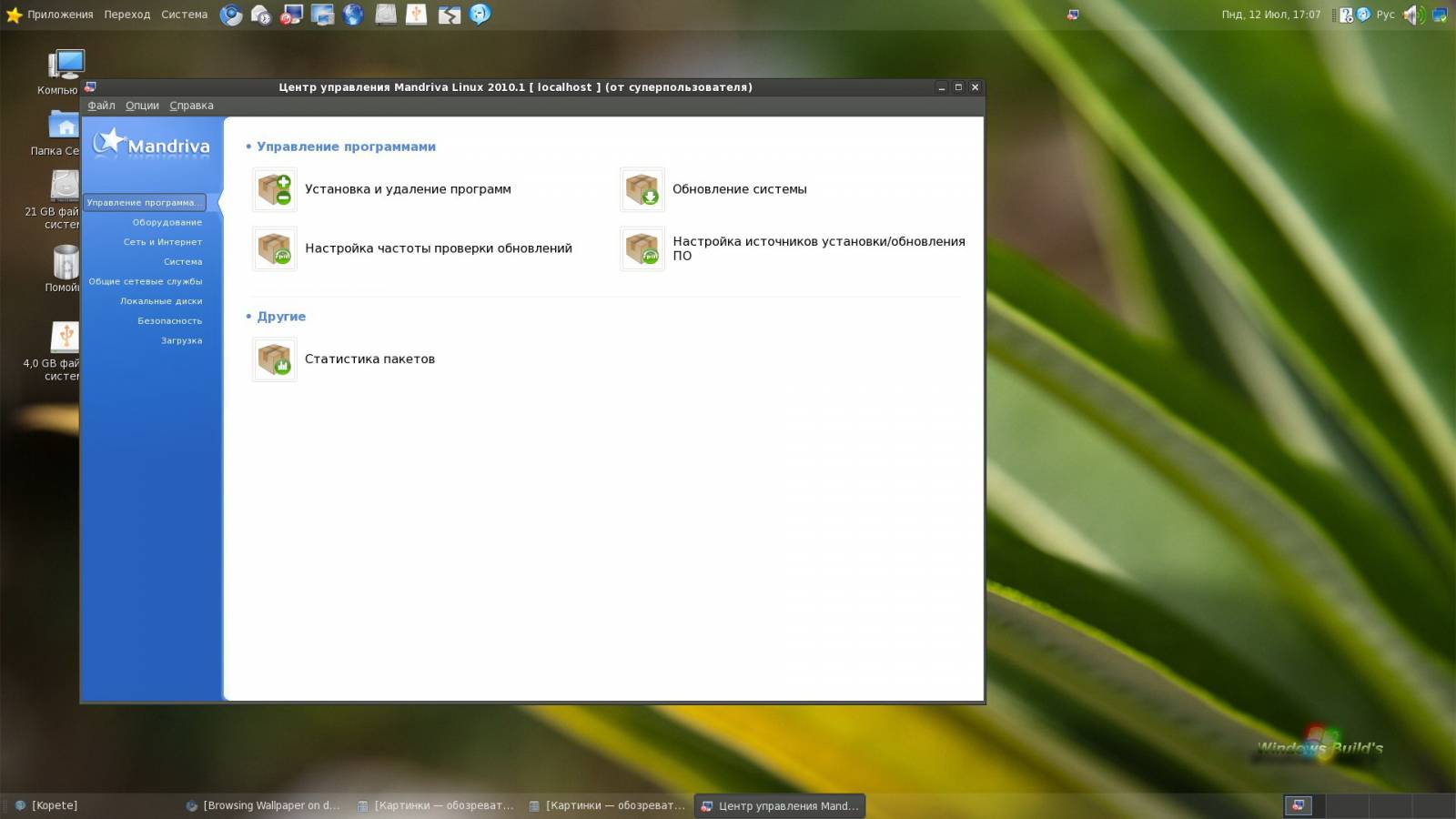
Task: Open the Справка menu
Action: pyautogui.click(x=191, y=106)
